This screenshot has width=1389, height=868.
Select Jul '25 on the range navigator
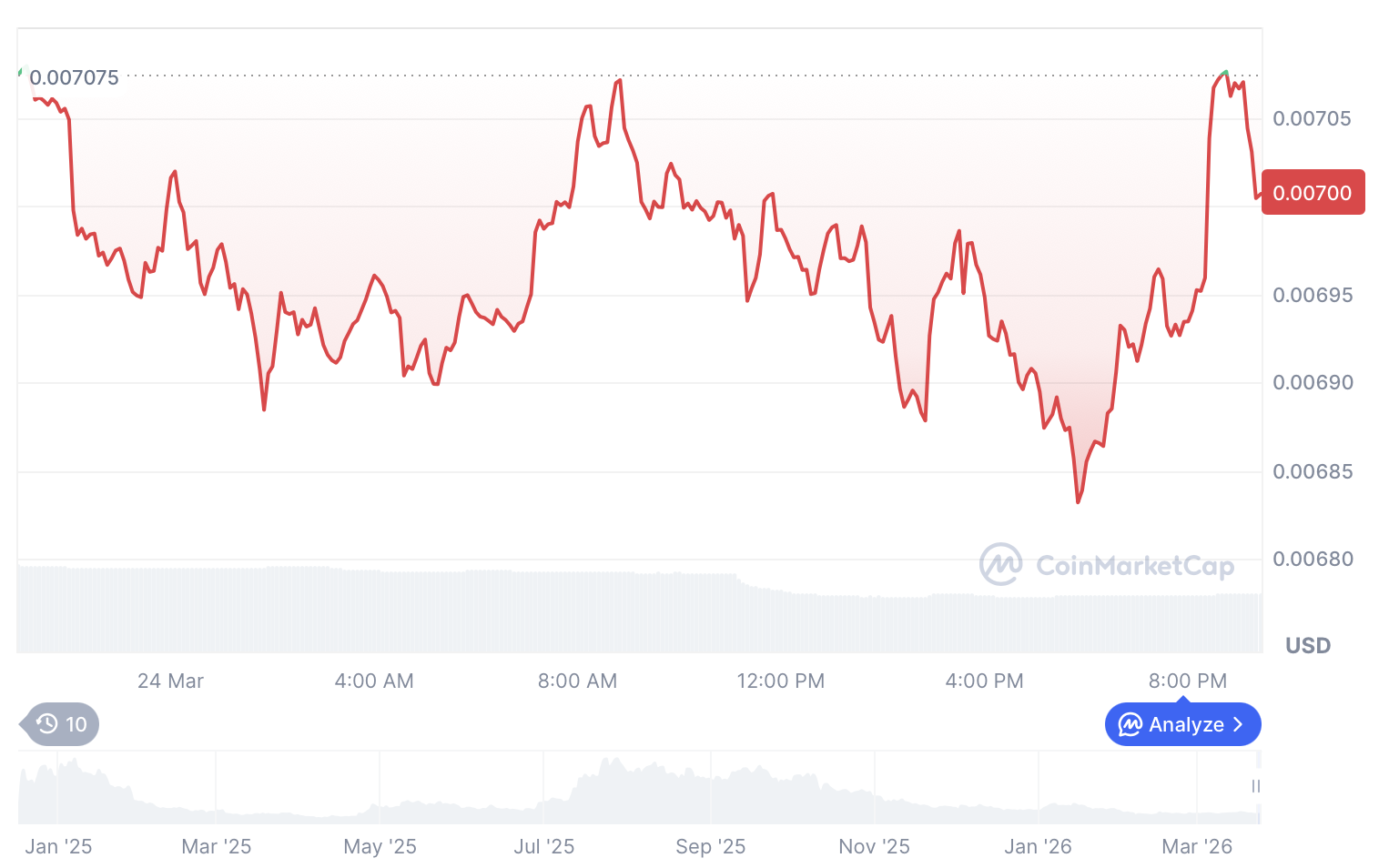544,847
